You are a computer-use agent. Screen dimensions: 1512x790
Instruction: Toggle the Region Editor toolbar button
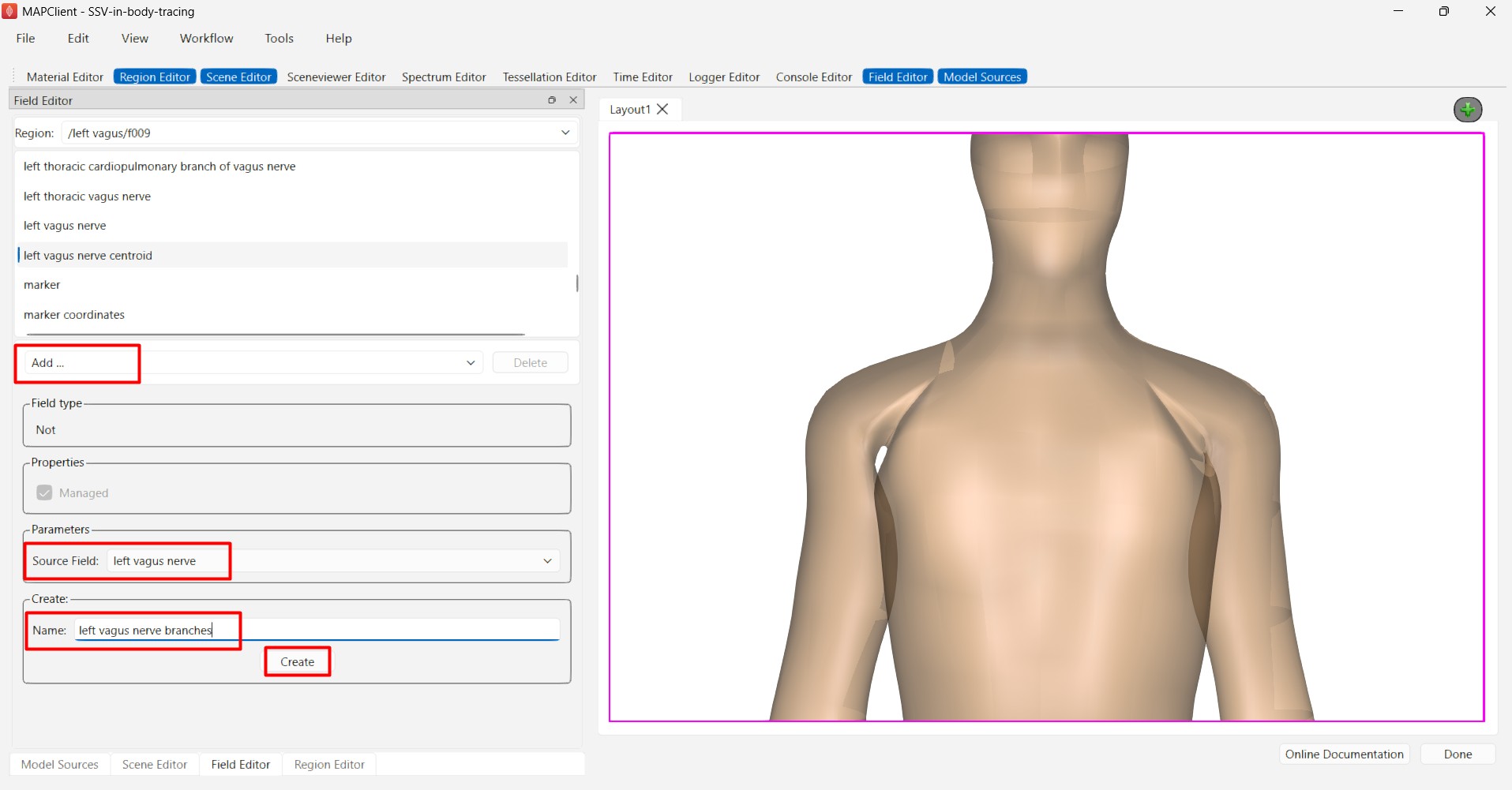tap(155, 77)
